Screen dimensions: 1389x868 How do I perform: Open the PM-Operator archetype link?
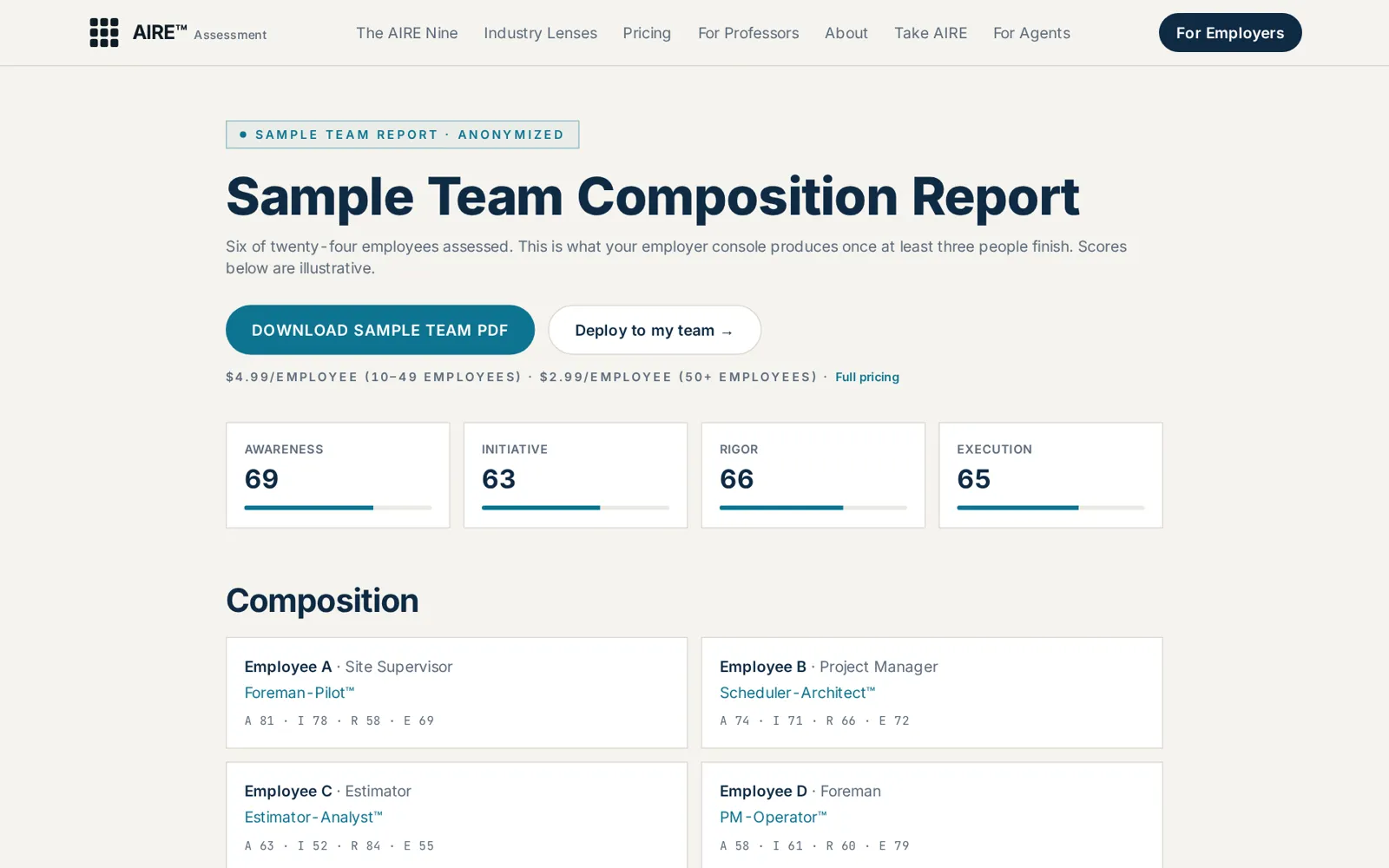click(x=773, y=817)
